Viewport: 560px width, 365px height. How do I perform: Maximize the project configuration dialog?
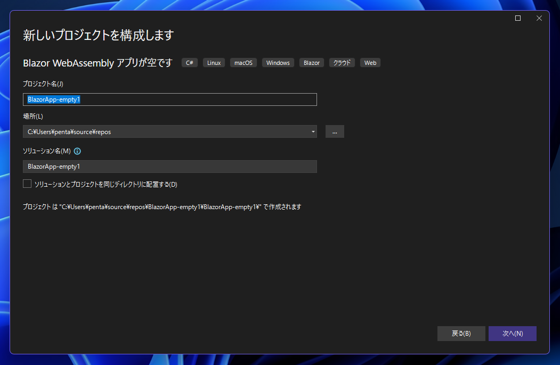point(518,18)
